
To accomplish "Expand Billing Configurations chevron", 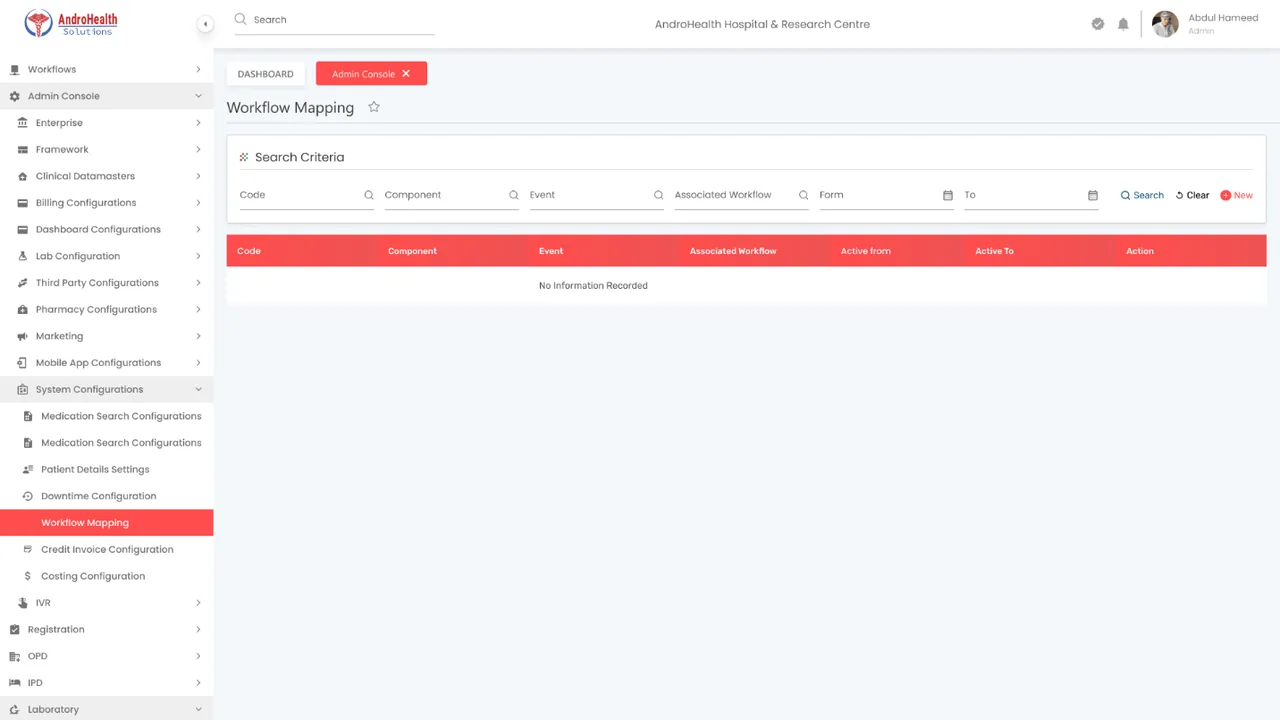I will click(198, 203).
